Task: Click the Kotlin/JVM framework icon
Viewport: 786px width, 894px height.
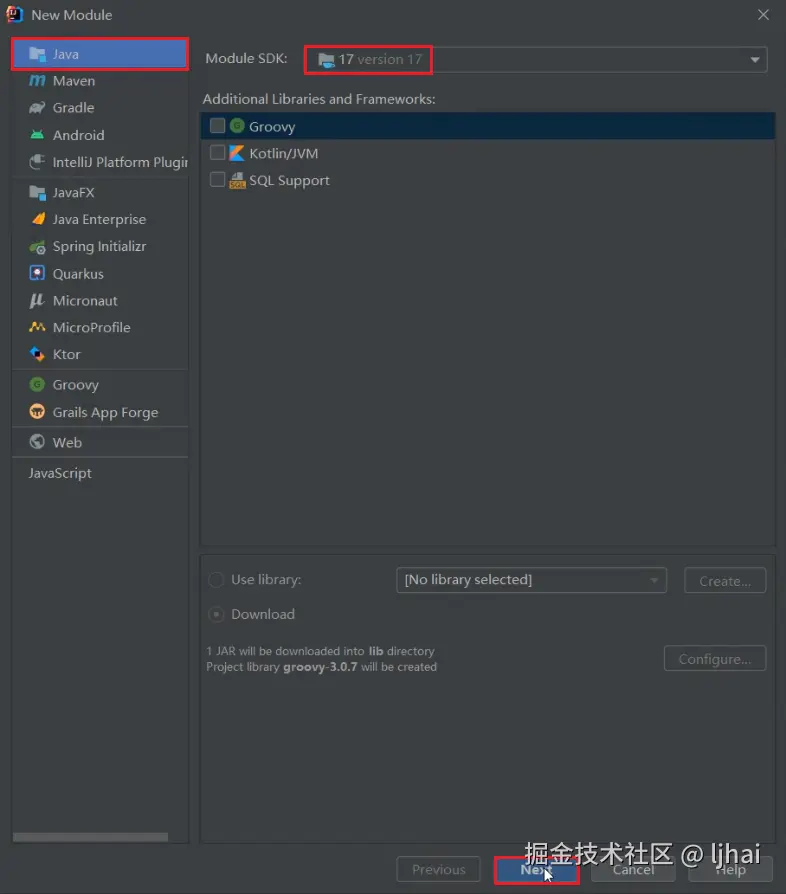Action: pos(237,153)
